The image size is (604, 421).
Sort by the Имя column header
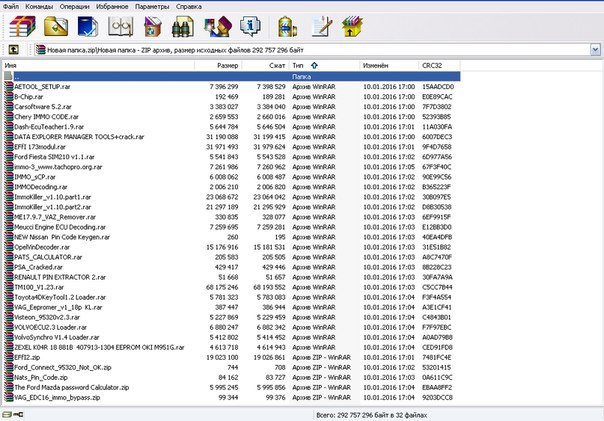(99, 65)
